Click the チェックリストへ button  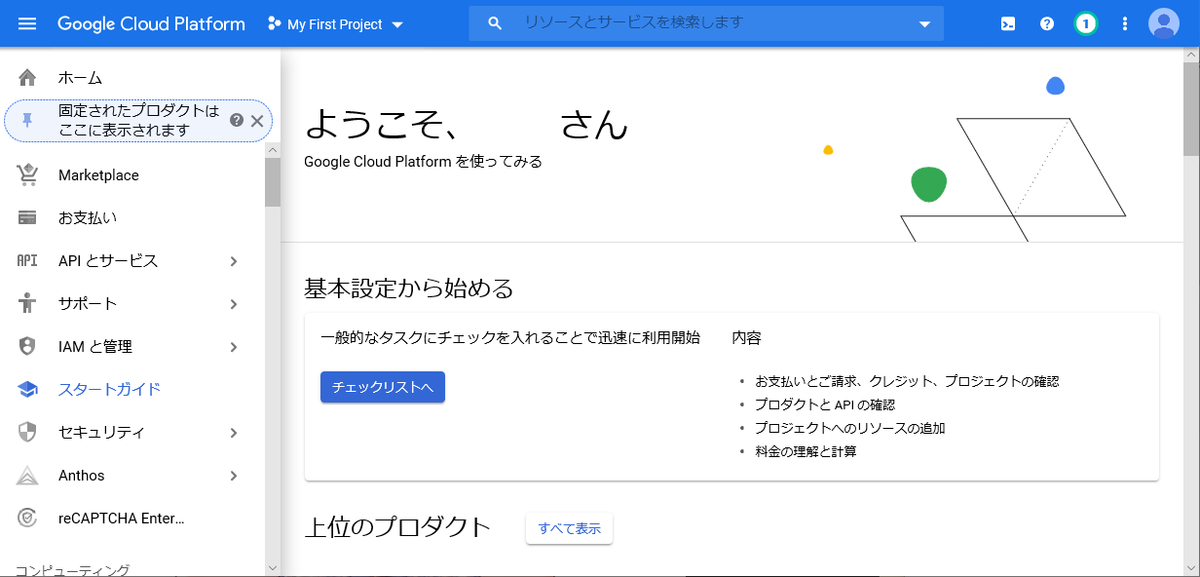[x=382, y=387]
